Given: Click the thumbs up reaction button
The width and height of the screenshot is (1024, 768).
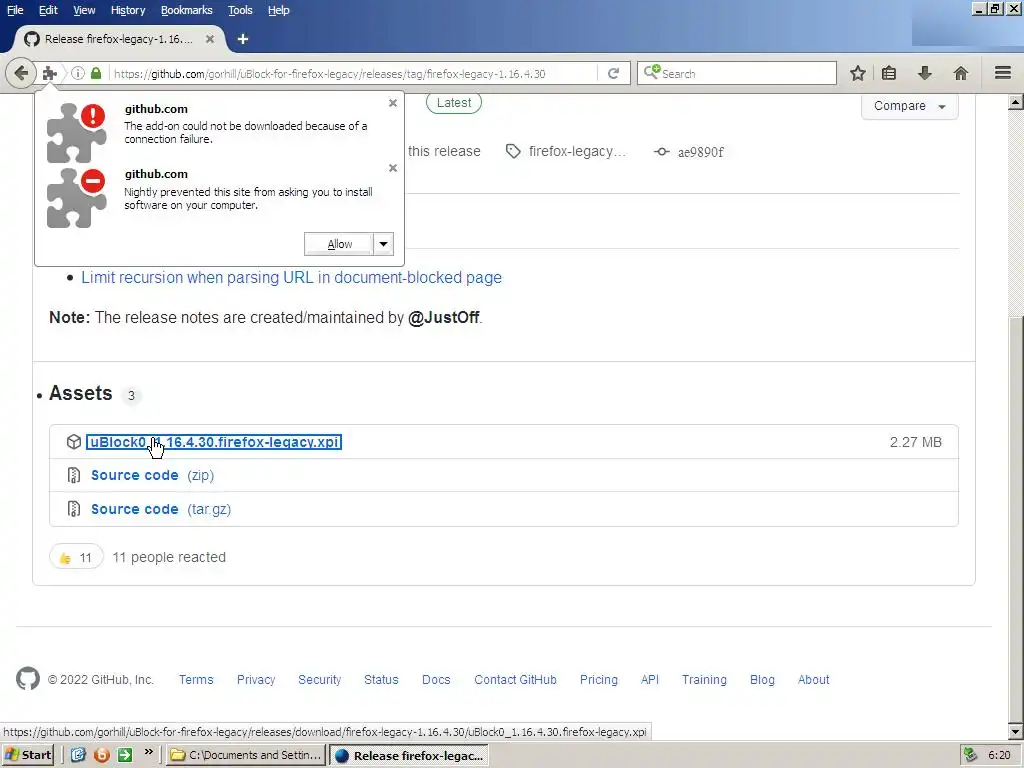Looking at the screenshot, I should point(76,557).
